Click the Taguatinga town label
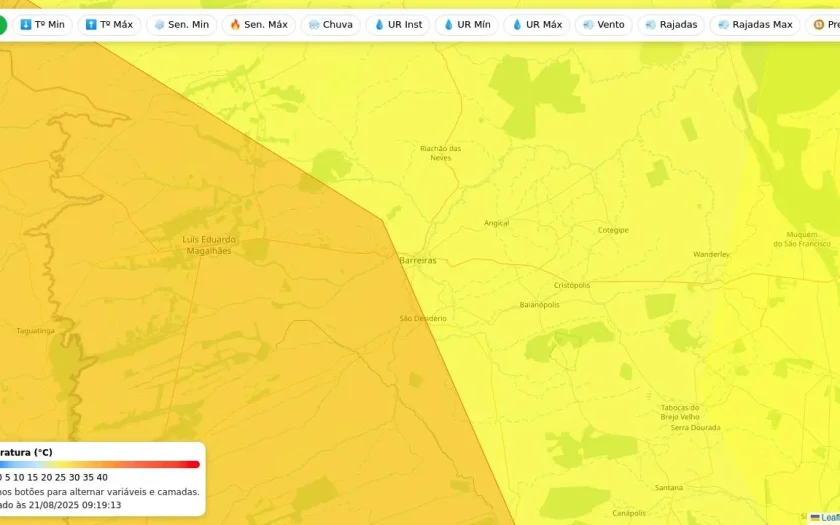The width and height of the screenshot is (840, 525). [x=35, y=331]
